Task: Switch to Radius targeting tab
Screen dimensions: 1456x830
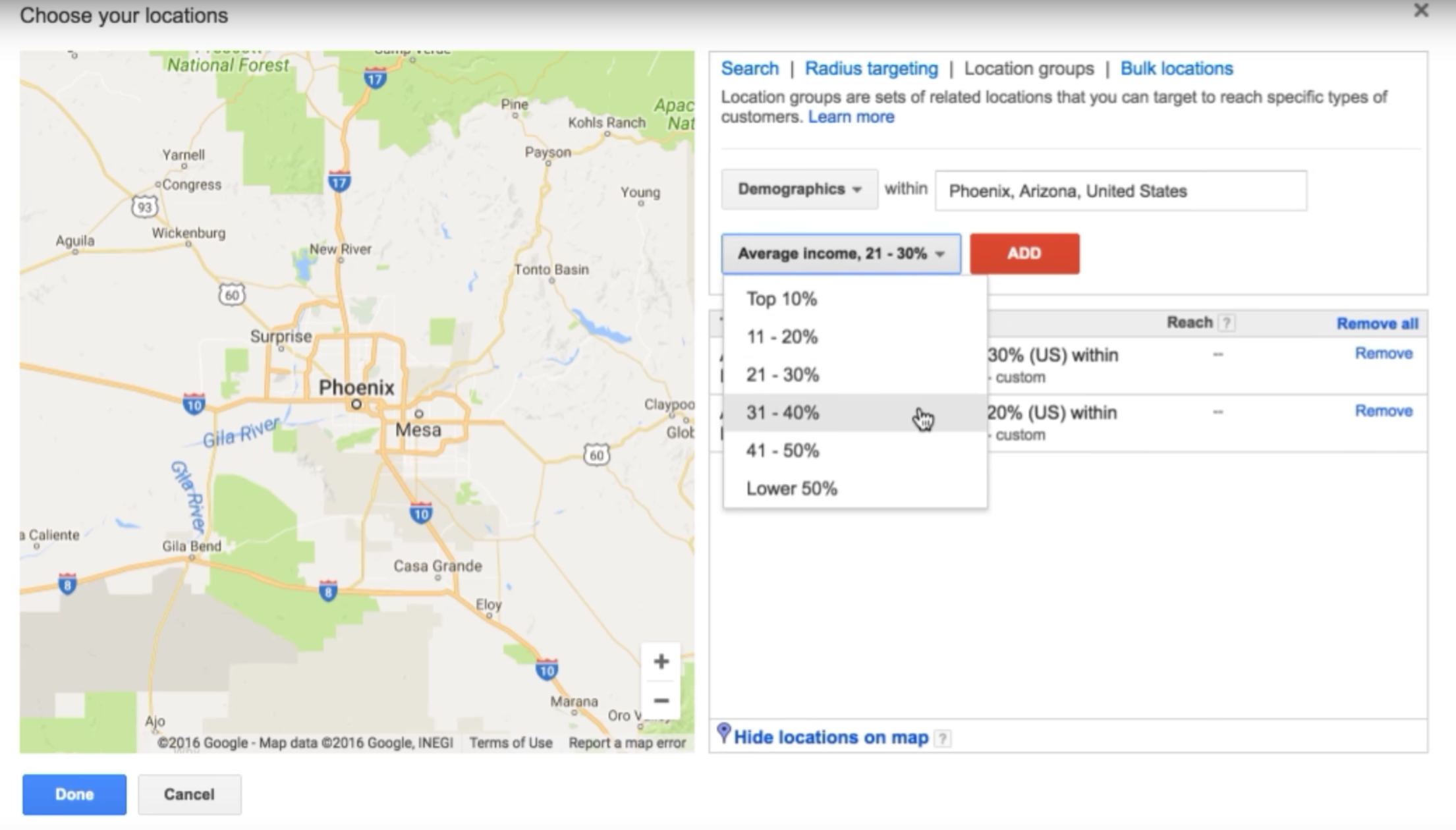Action: click(x=871, y=69)
